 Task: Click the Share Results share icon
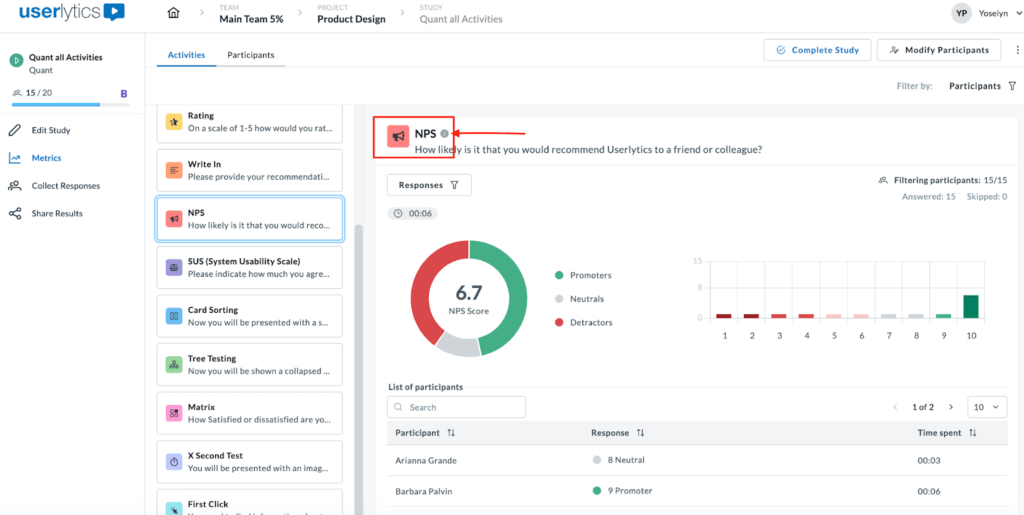(x=14, y=213)
